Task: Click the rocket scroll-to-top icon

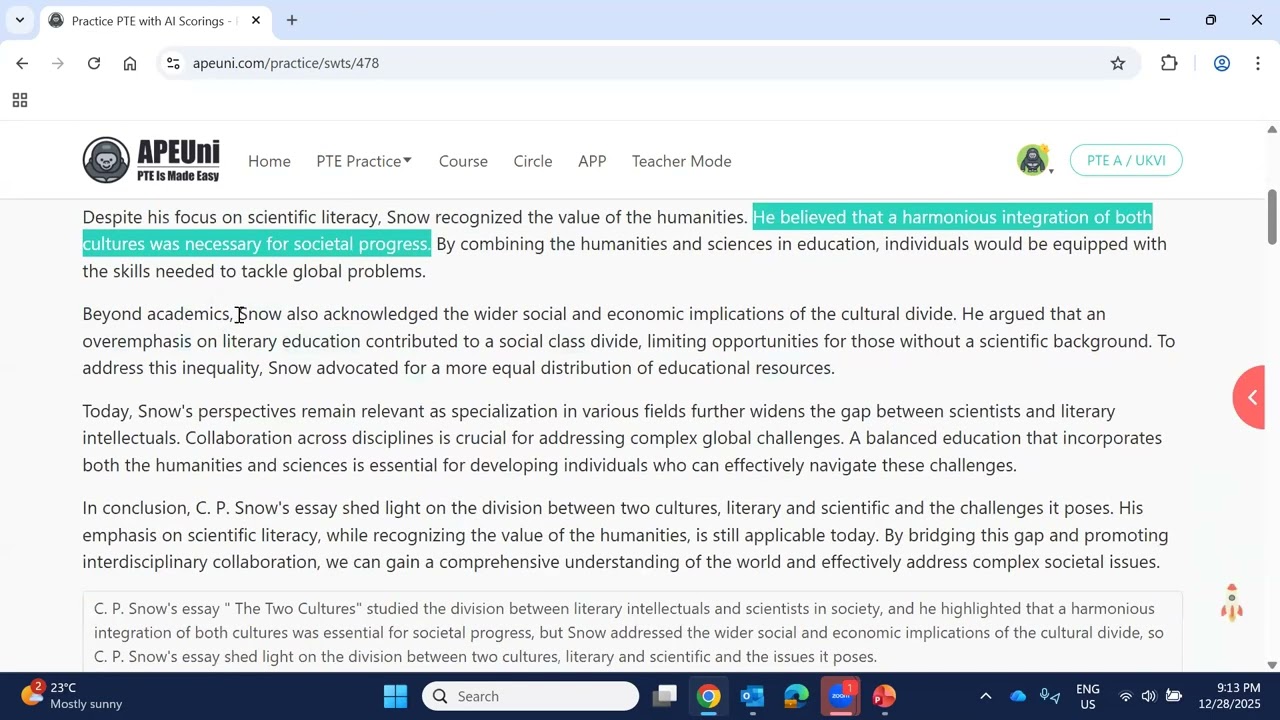Action: [1232, 603]
